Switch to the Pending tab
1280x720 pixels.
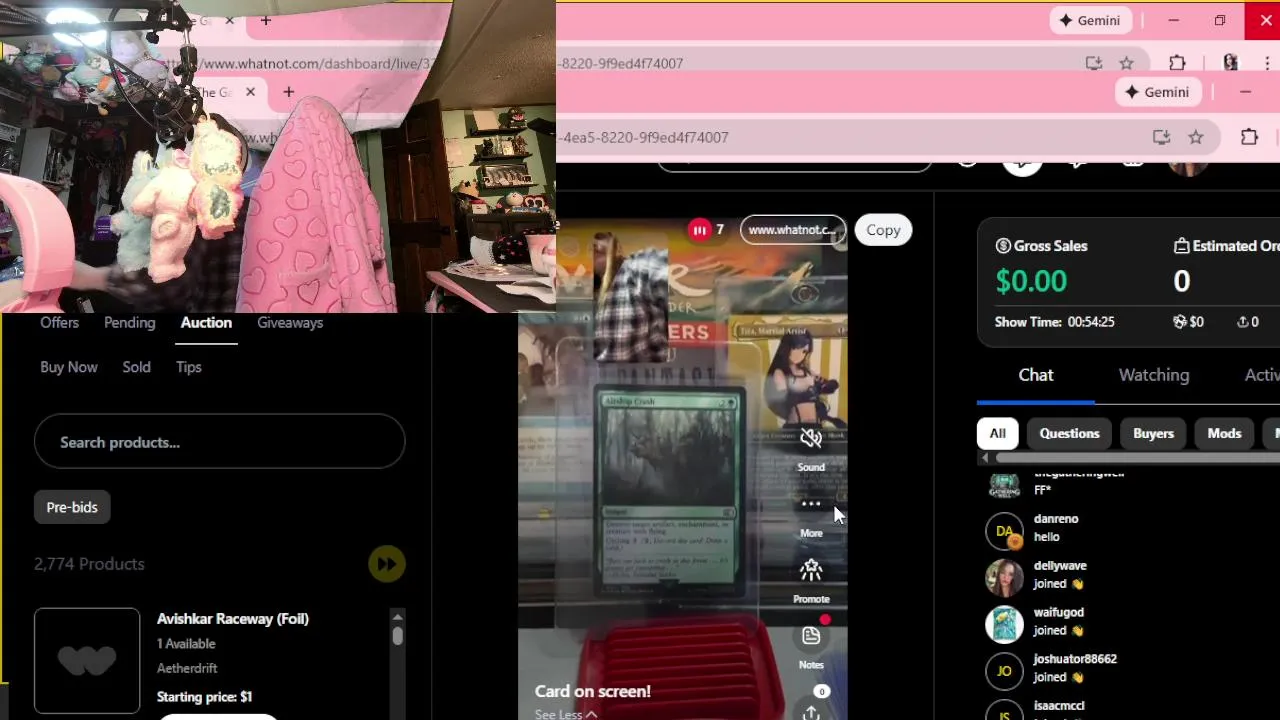[x=129, y=323]
